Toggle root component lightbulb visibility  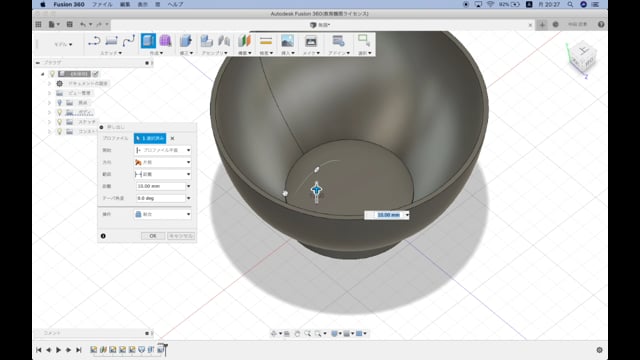pyautogui.click(x=52, y=74)
